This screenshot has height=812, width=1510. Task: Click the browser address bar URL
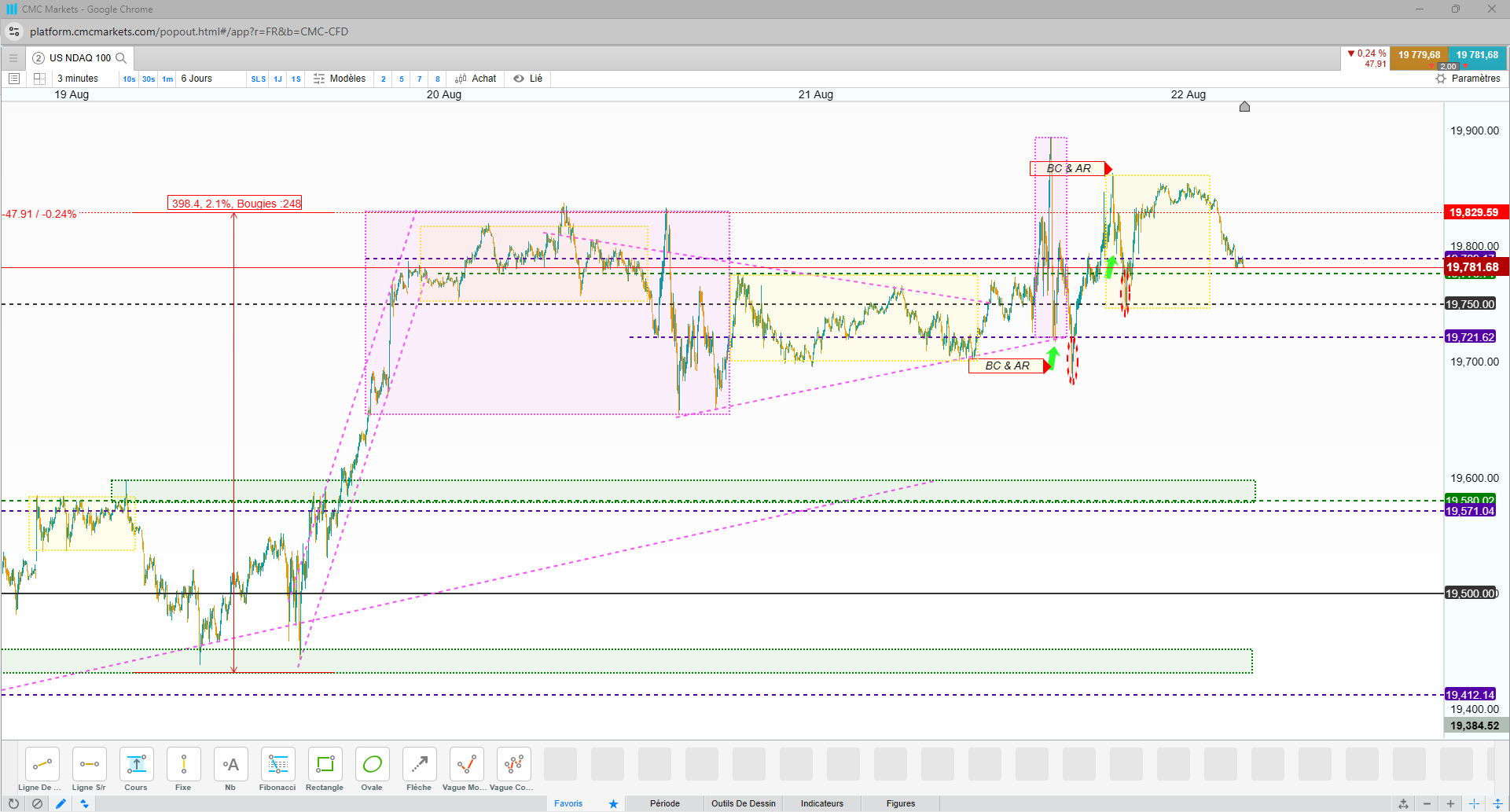(x=189, y=31)
